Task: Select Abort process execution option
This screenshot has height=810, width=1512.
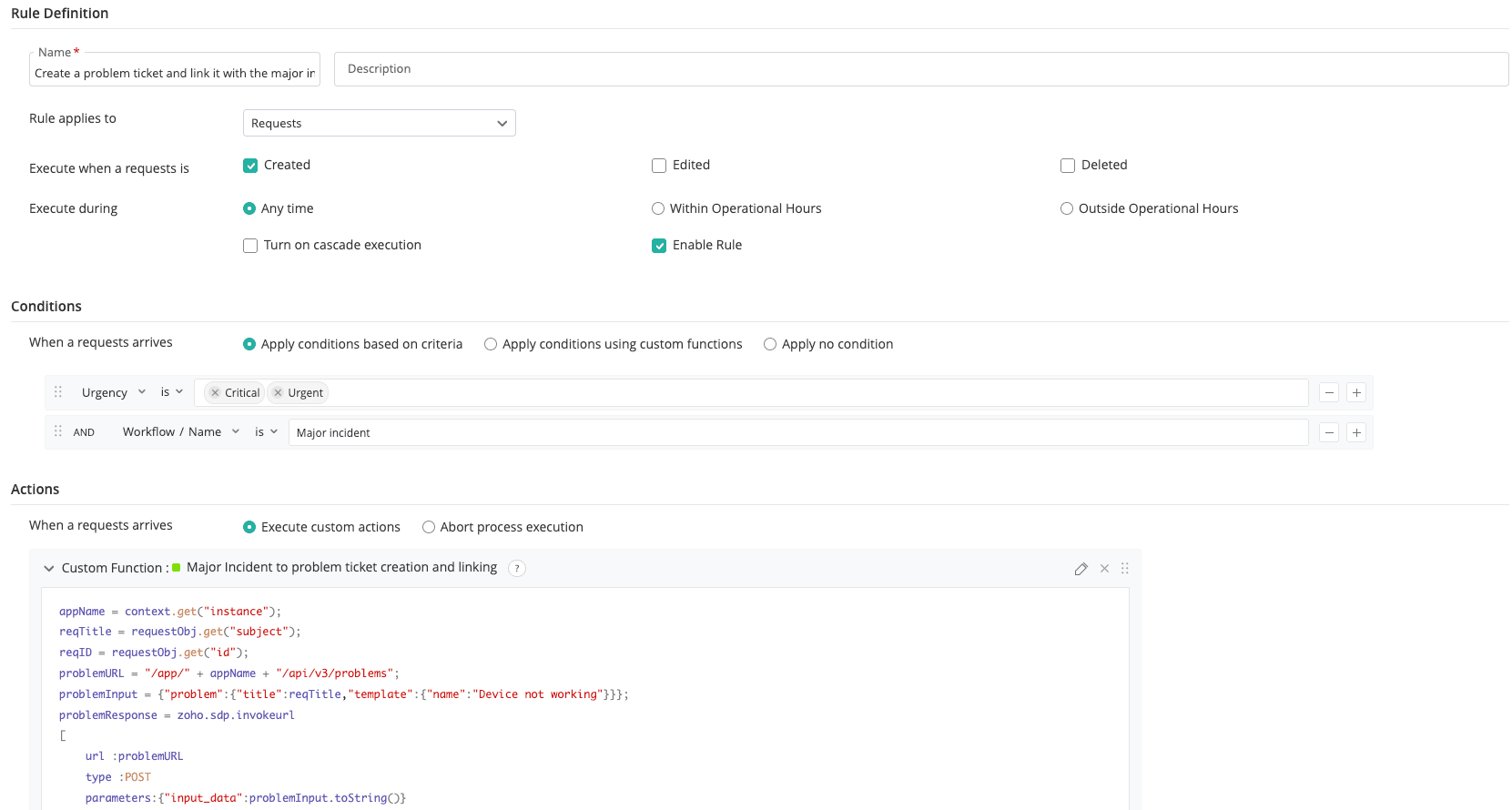Action: point(429,527)
